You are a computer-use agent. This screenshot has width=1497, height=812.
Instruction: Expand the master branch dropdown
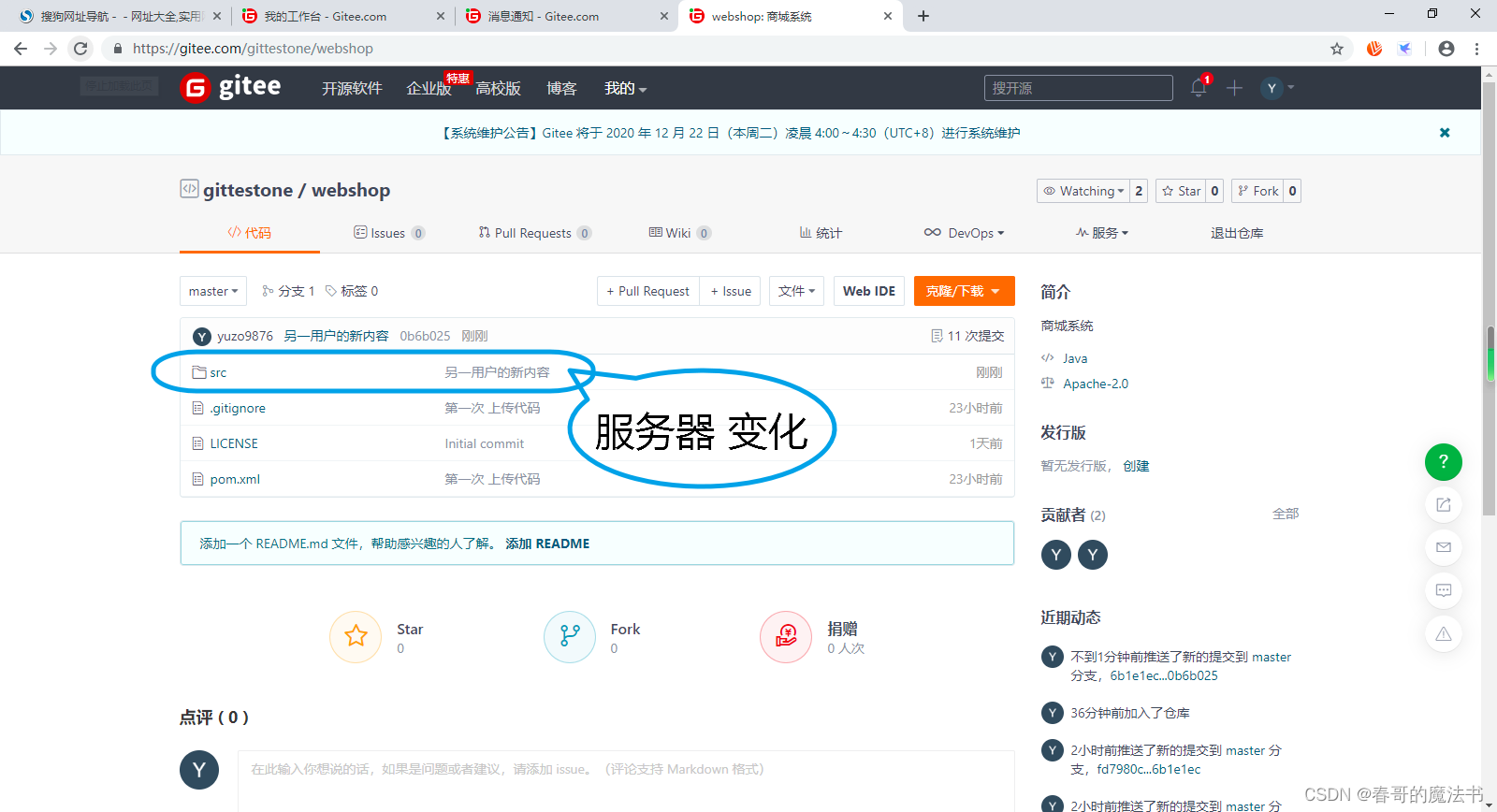(213, 291)
